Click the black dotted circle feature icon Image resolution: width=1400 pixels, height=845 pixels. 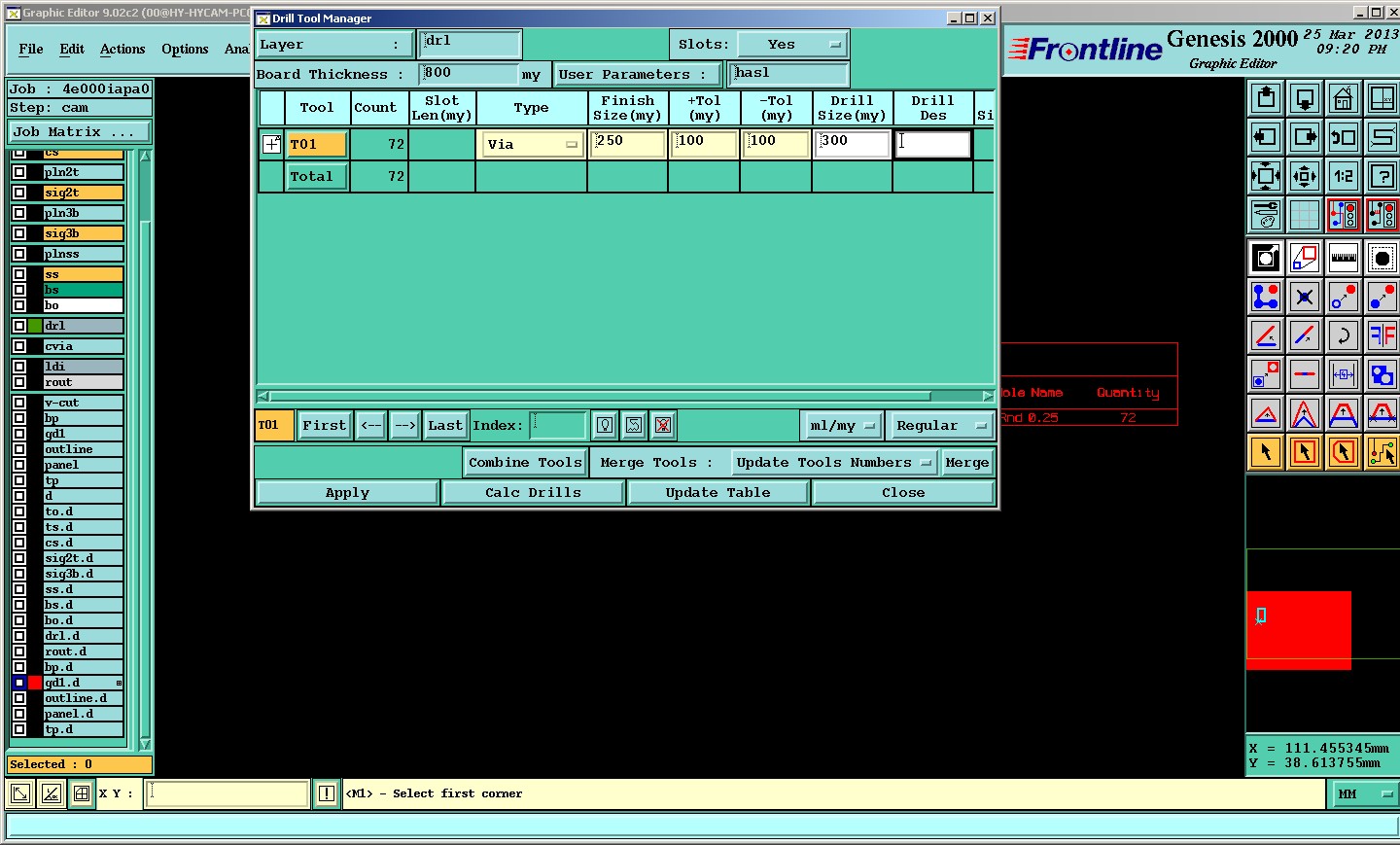tap(1382, 258)
